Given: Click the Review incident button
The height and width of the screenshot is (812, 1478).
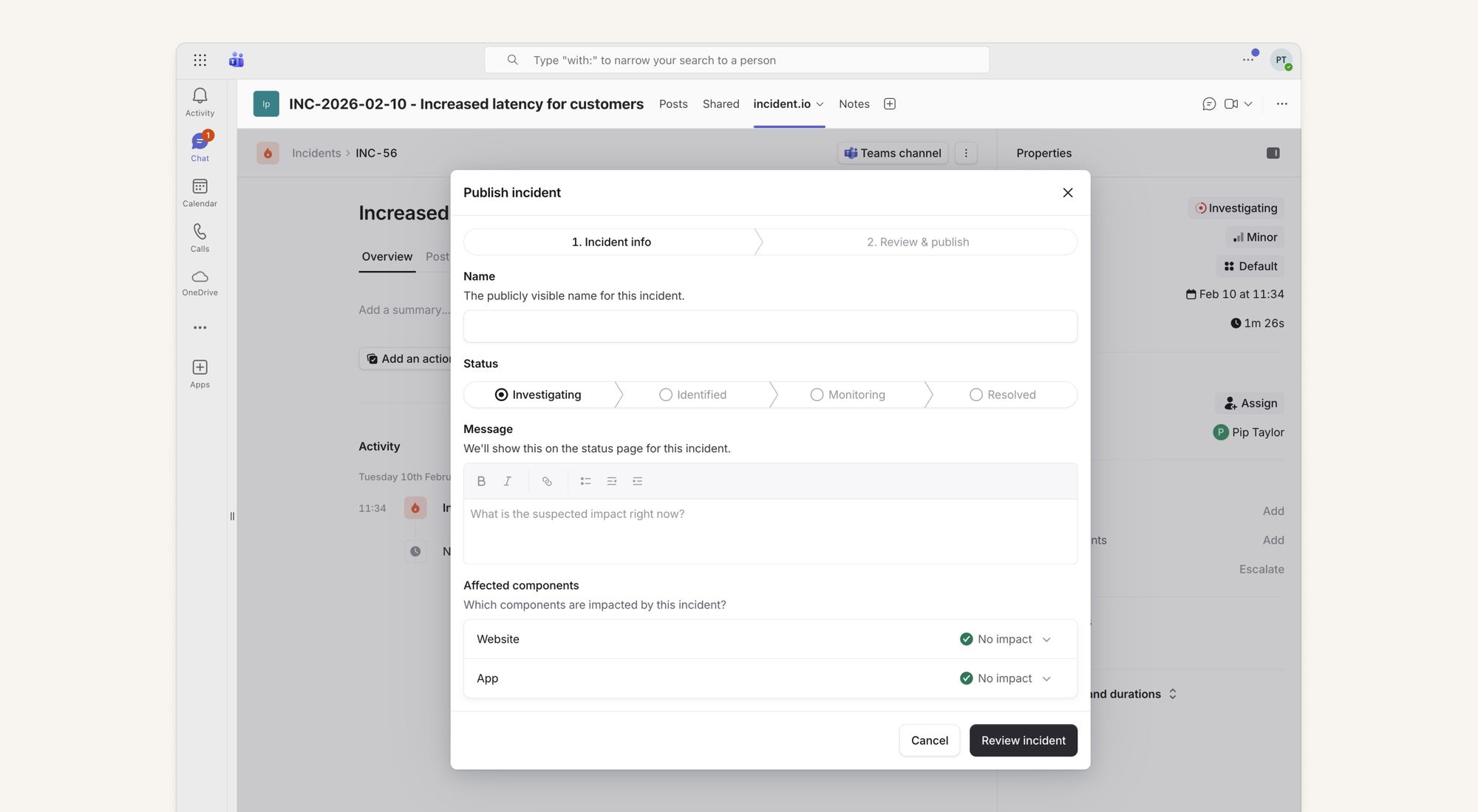Looking at the screenshot, I should tap(1023, 740).
